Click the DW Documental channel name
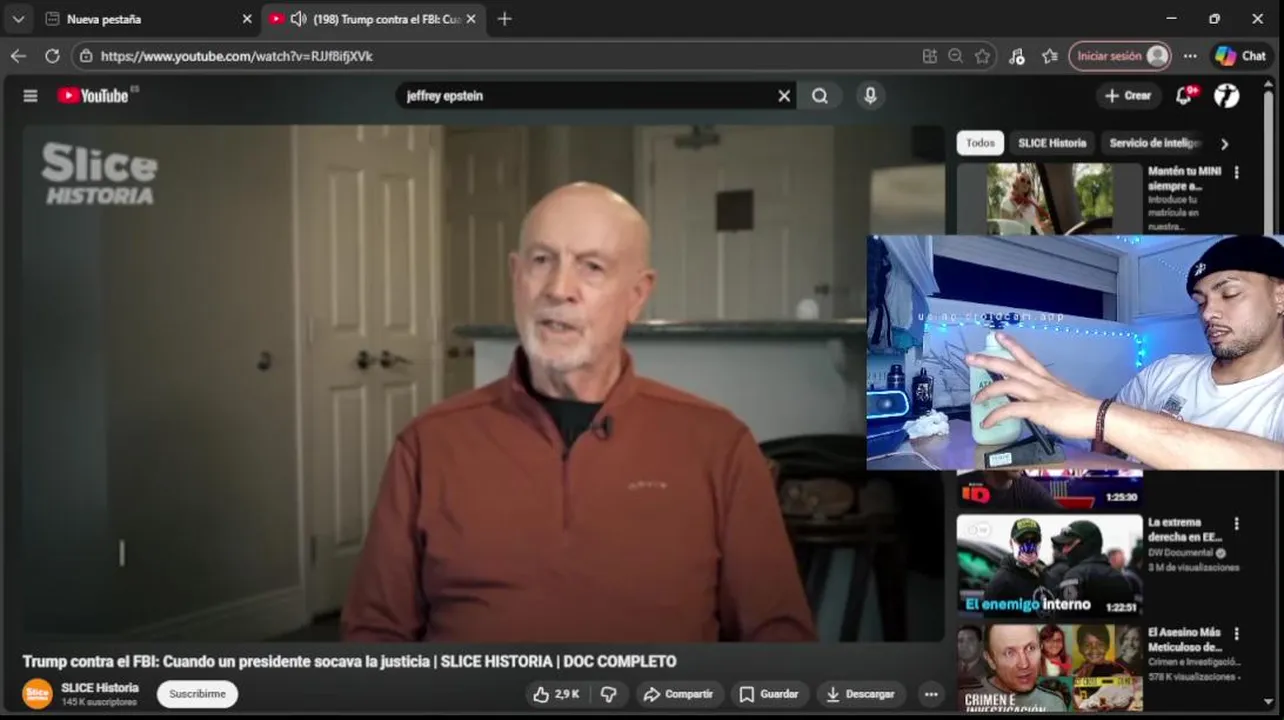 (x=1180, y=553)
